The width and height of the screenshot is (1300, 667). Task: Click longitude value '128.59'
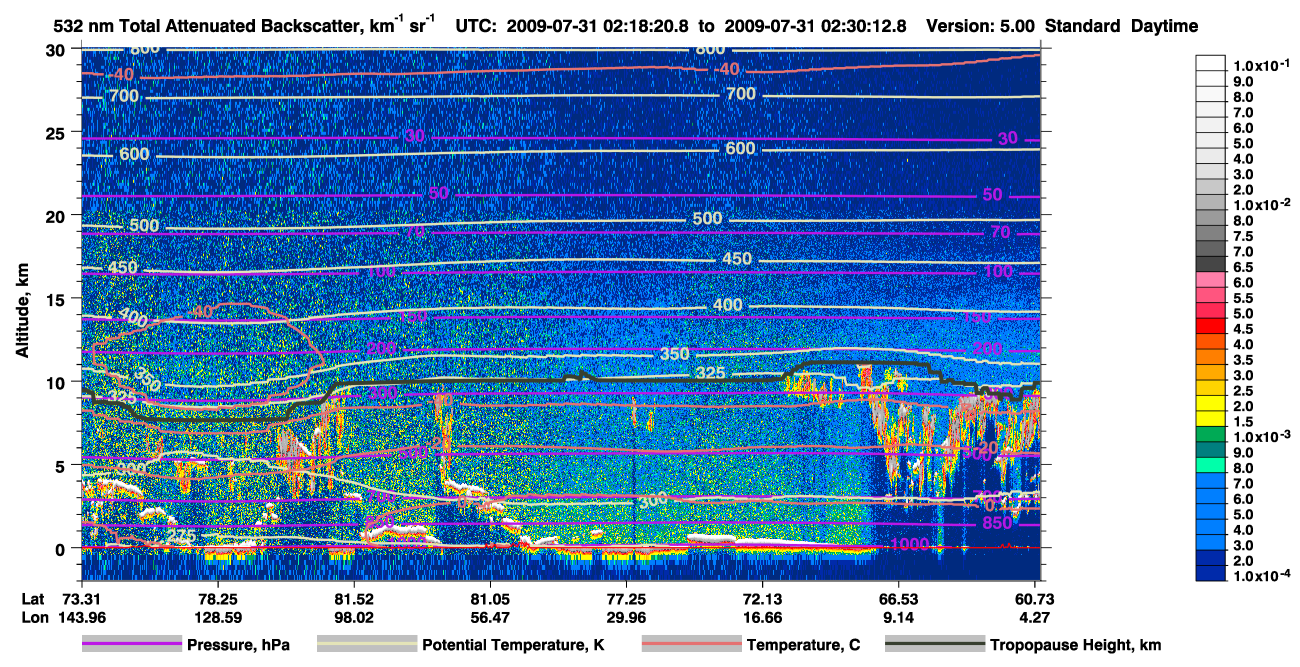[218, 617]
